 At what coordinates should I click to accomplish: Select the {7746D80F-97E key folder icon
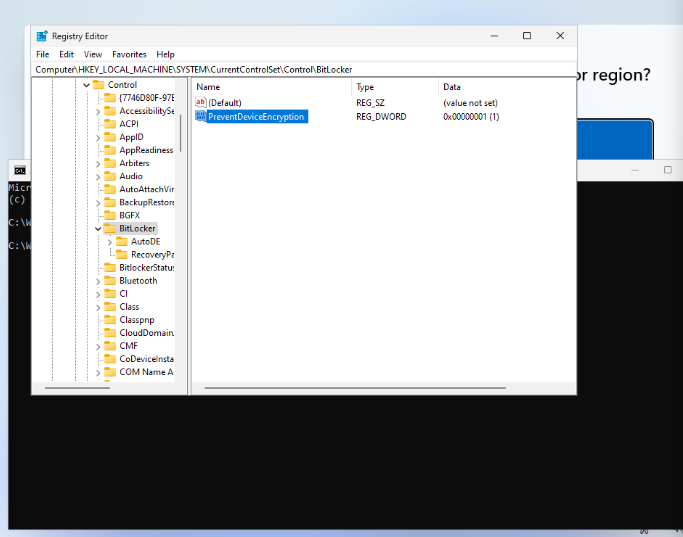click(110, 98)
